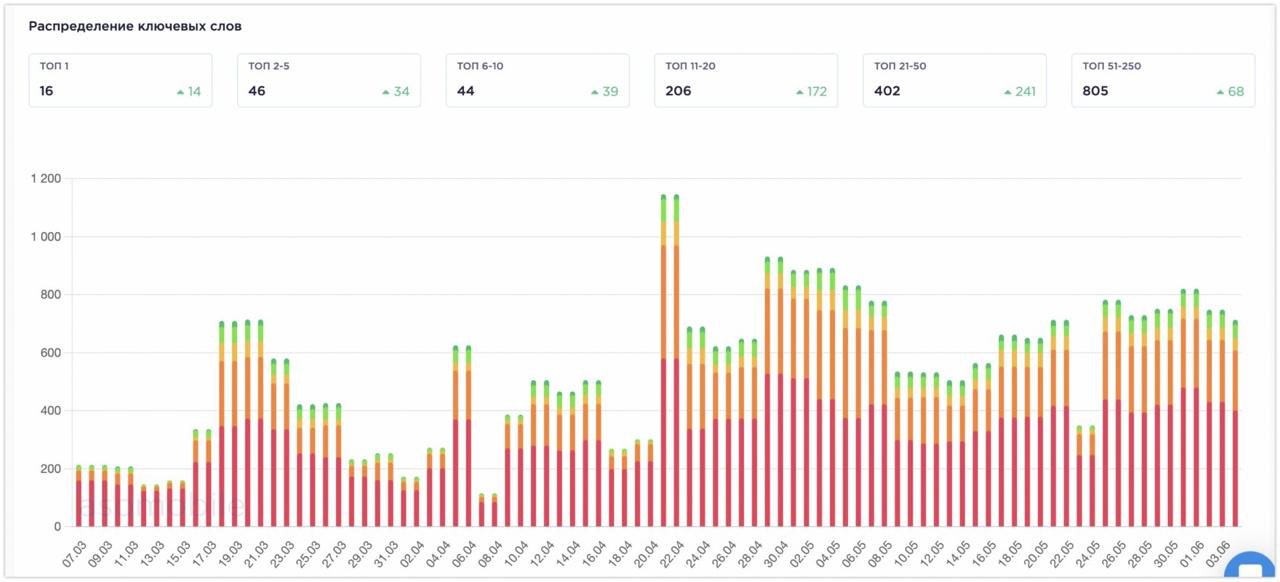Open the ТОП 51-250 card showing 805

[x=1162, y=80]
